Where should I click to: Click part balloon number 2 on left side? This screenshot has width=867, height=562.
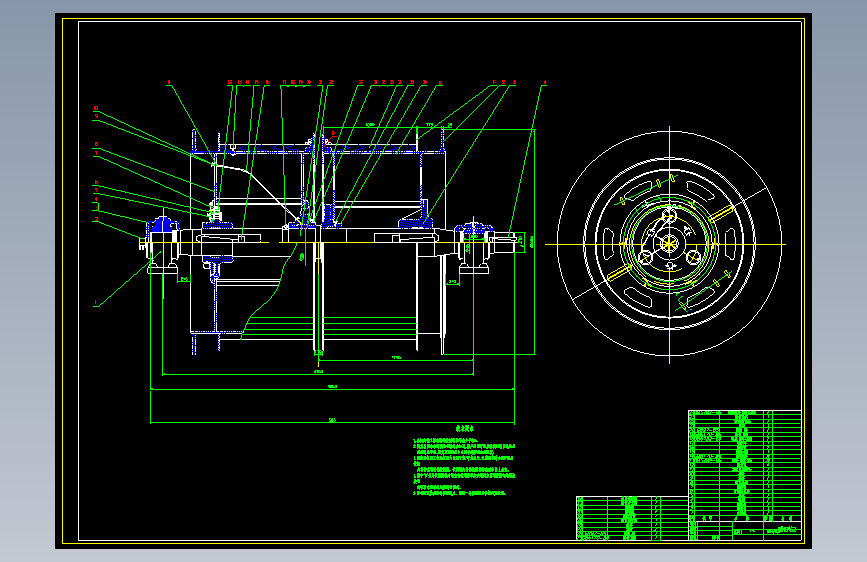96,219
